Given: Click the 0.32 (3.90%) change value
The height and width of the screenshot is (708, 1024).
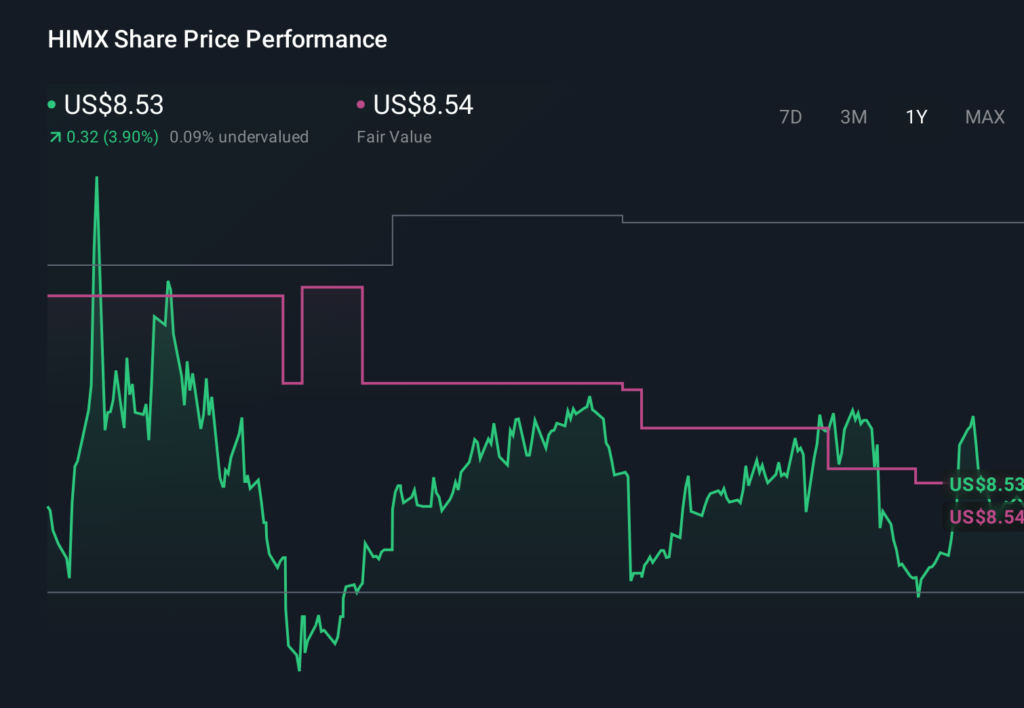Looking at the screenshot, I should click(112, 137).
